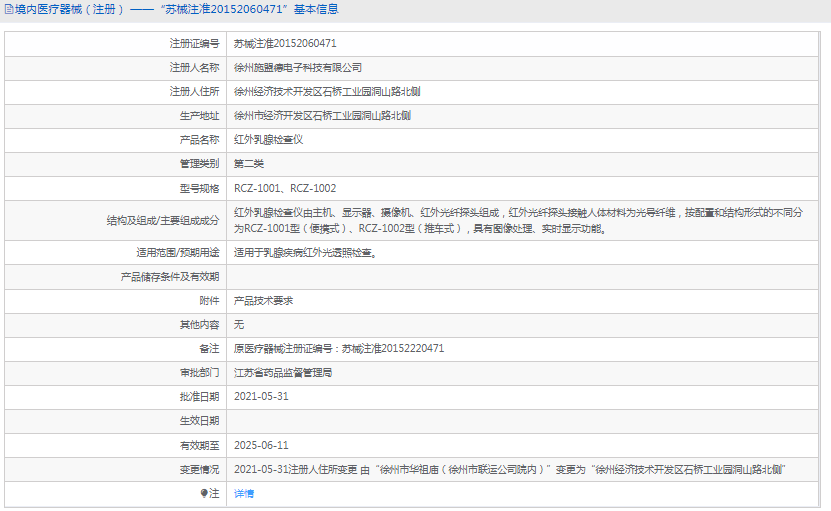The height and width of the screenshot is (511, 831).
Task: Click the 有效期至 row label
Action: [x=199, y=445]
